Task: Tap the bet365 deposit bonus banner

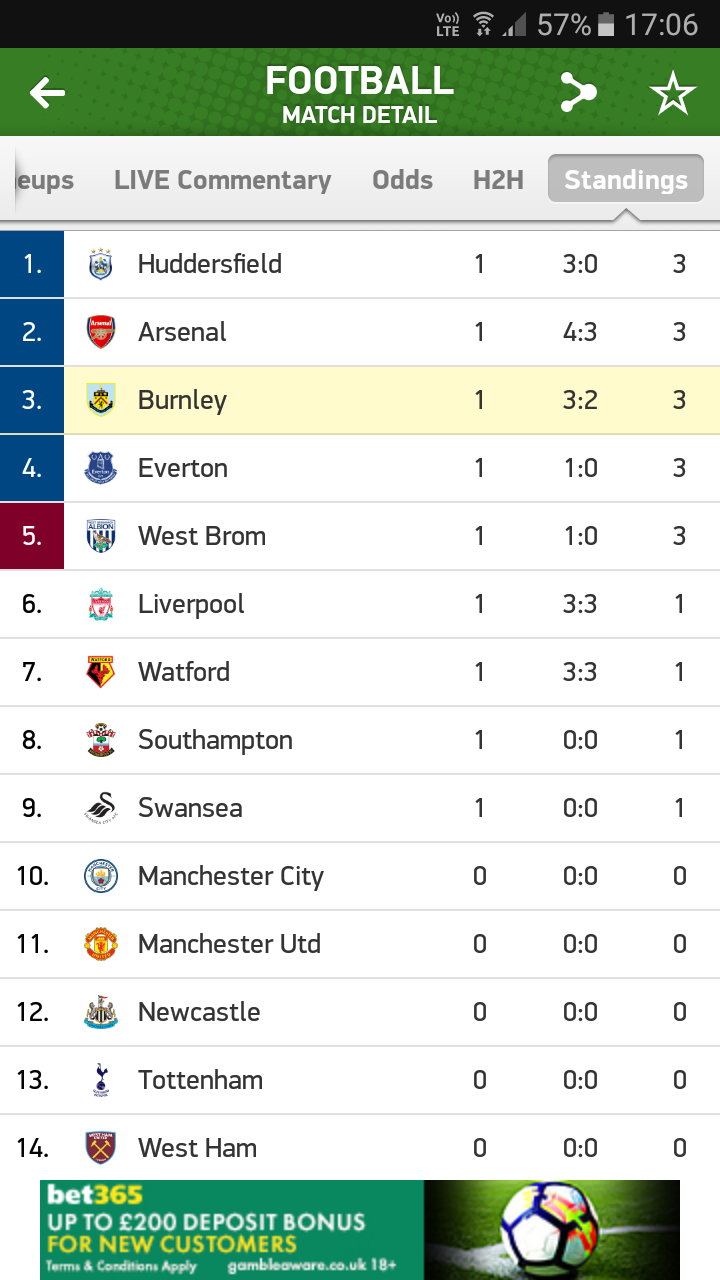Action: [x=360, y=1229]
